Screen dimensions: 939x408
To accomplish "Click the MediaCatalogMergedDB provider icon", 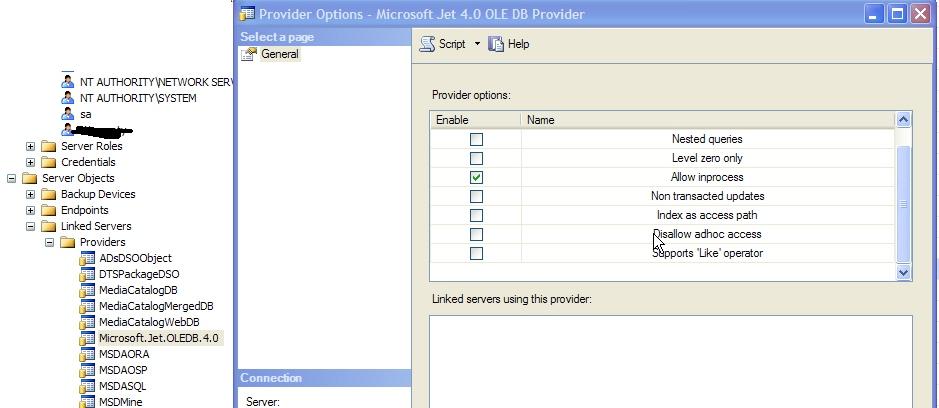I will 87,306.
